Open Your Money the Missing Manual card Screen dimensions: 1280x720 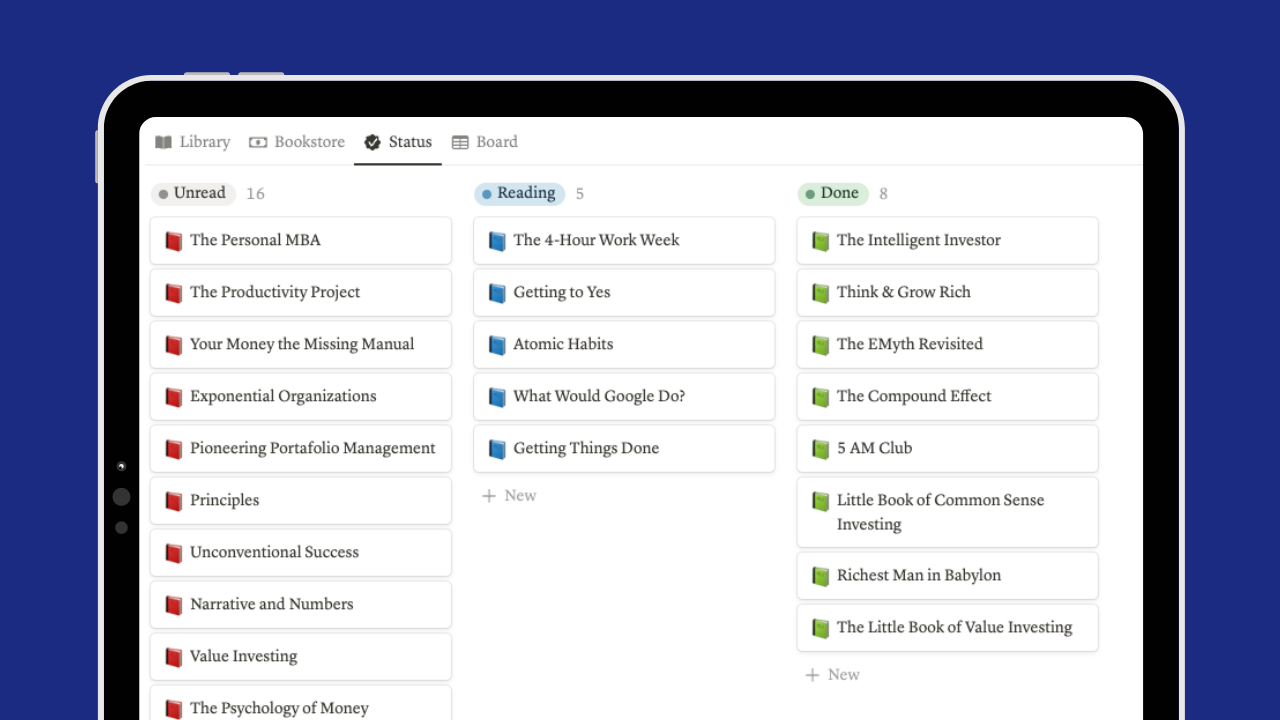[301, 345]
